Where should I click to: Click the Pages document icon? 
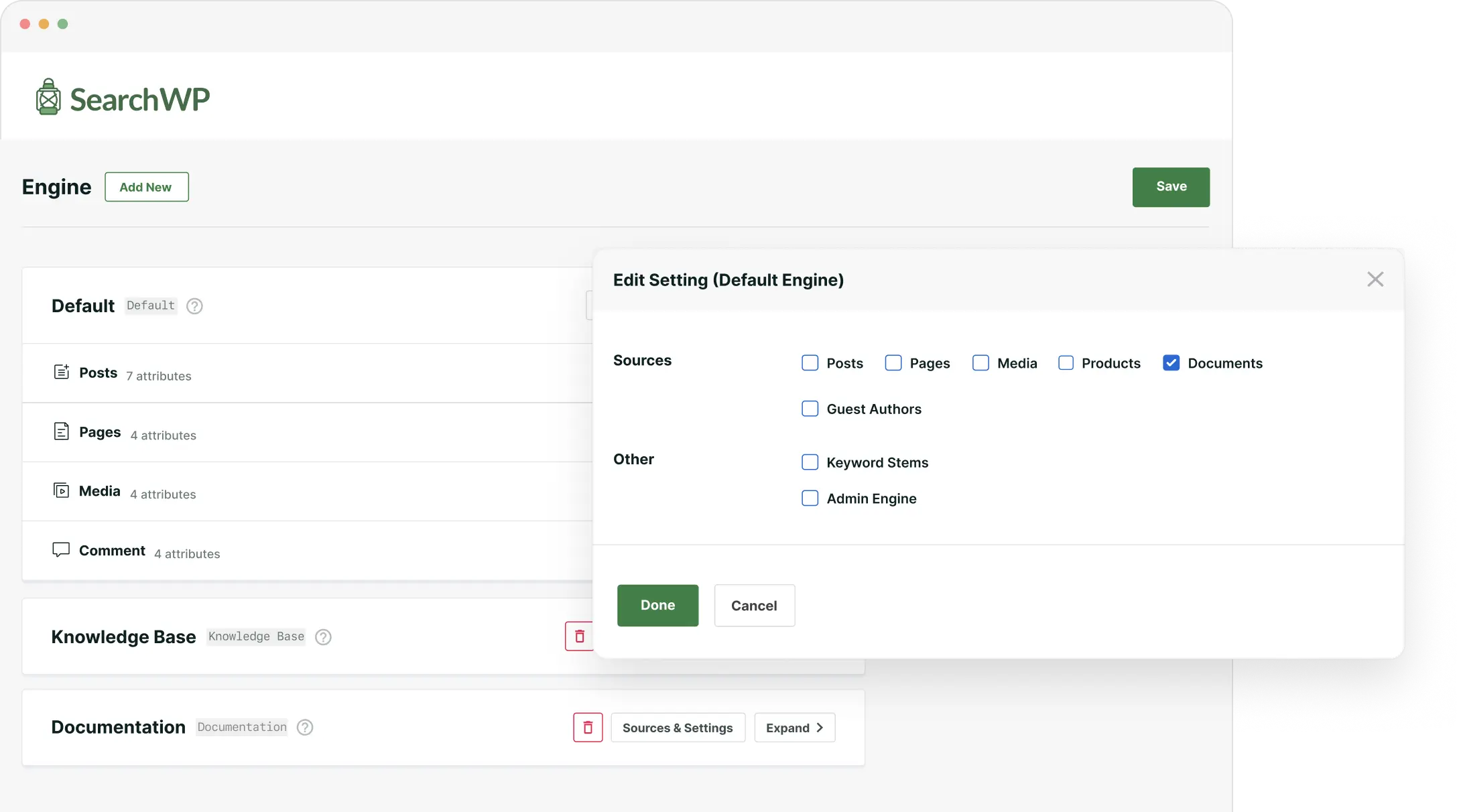coord(61,431)
